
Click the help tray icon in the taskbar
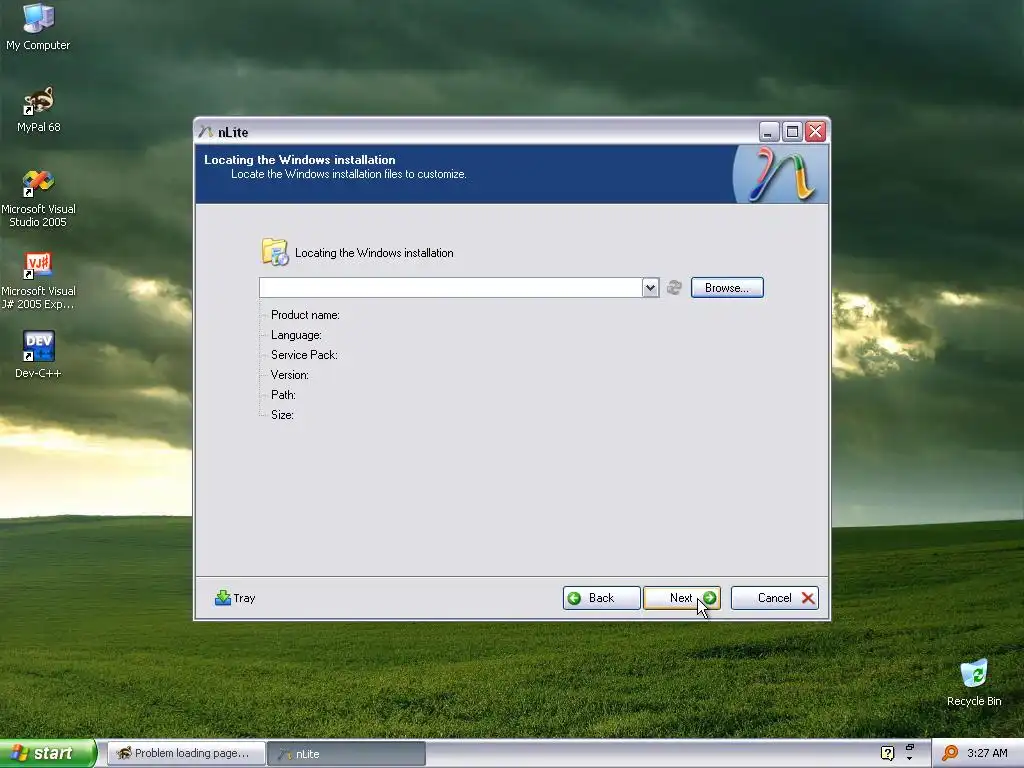[887, 753]
